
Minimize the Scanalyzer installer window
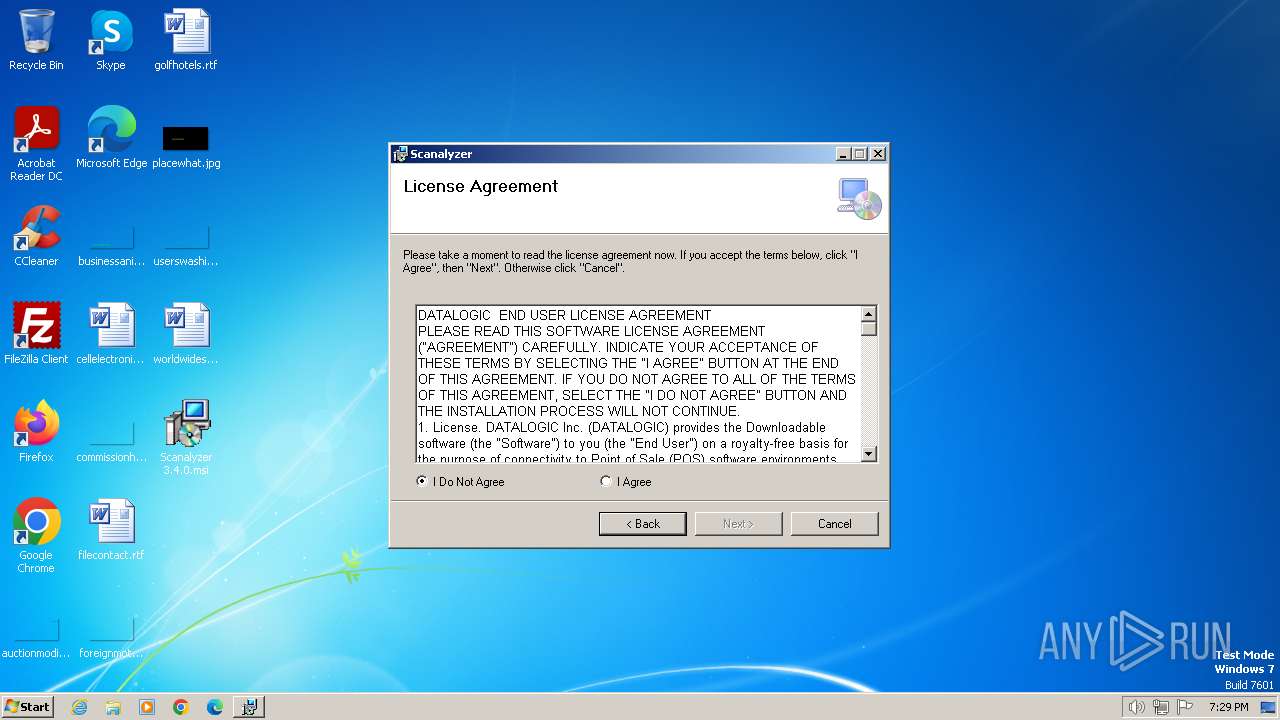coord(843,154)
